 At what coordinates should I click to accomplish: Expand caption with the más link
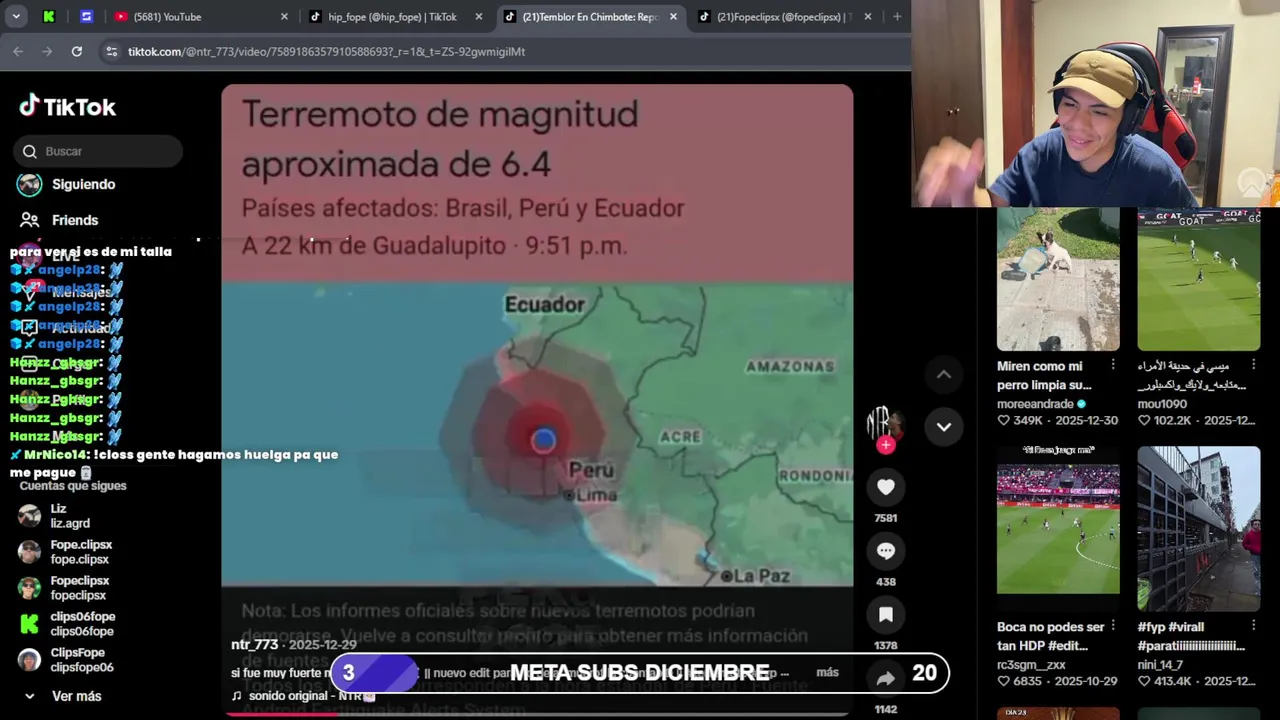(x=827, y=673)
